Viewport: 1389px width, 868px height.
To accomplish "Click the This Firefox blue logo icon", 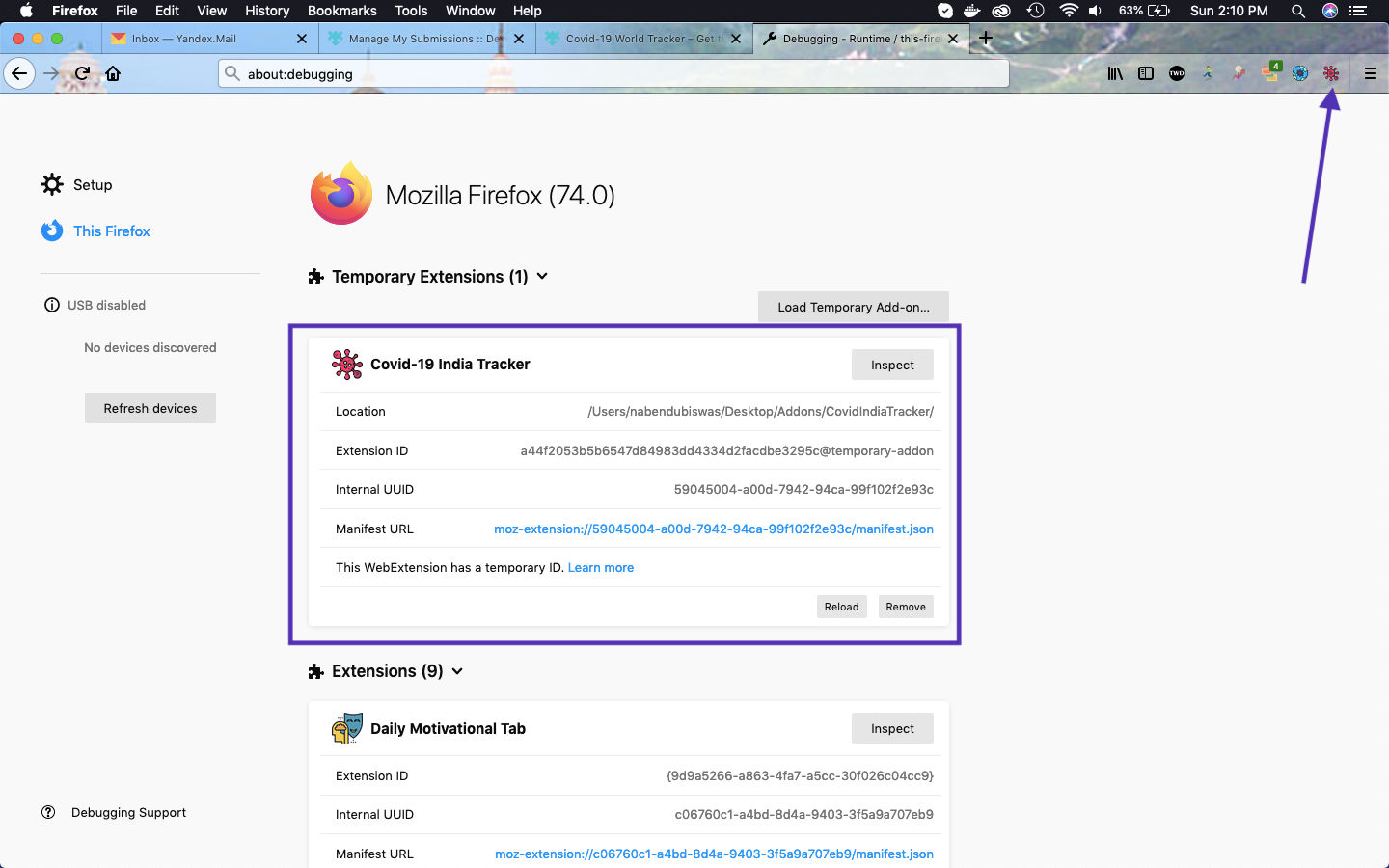I will [x=52, y=231].
